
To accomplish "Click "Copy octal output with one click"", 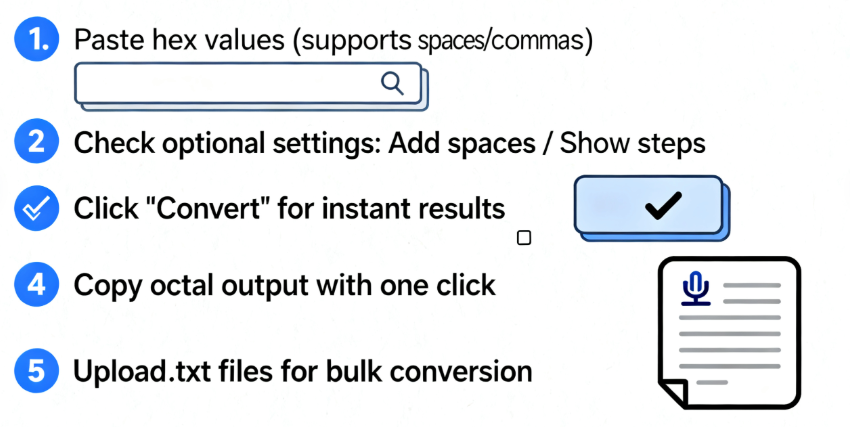I will (x=285, y=285).
